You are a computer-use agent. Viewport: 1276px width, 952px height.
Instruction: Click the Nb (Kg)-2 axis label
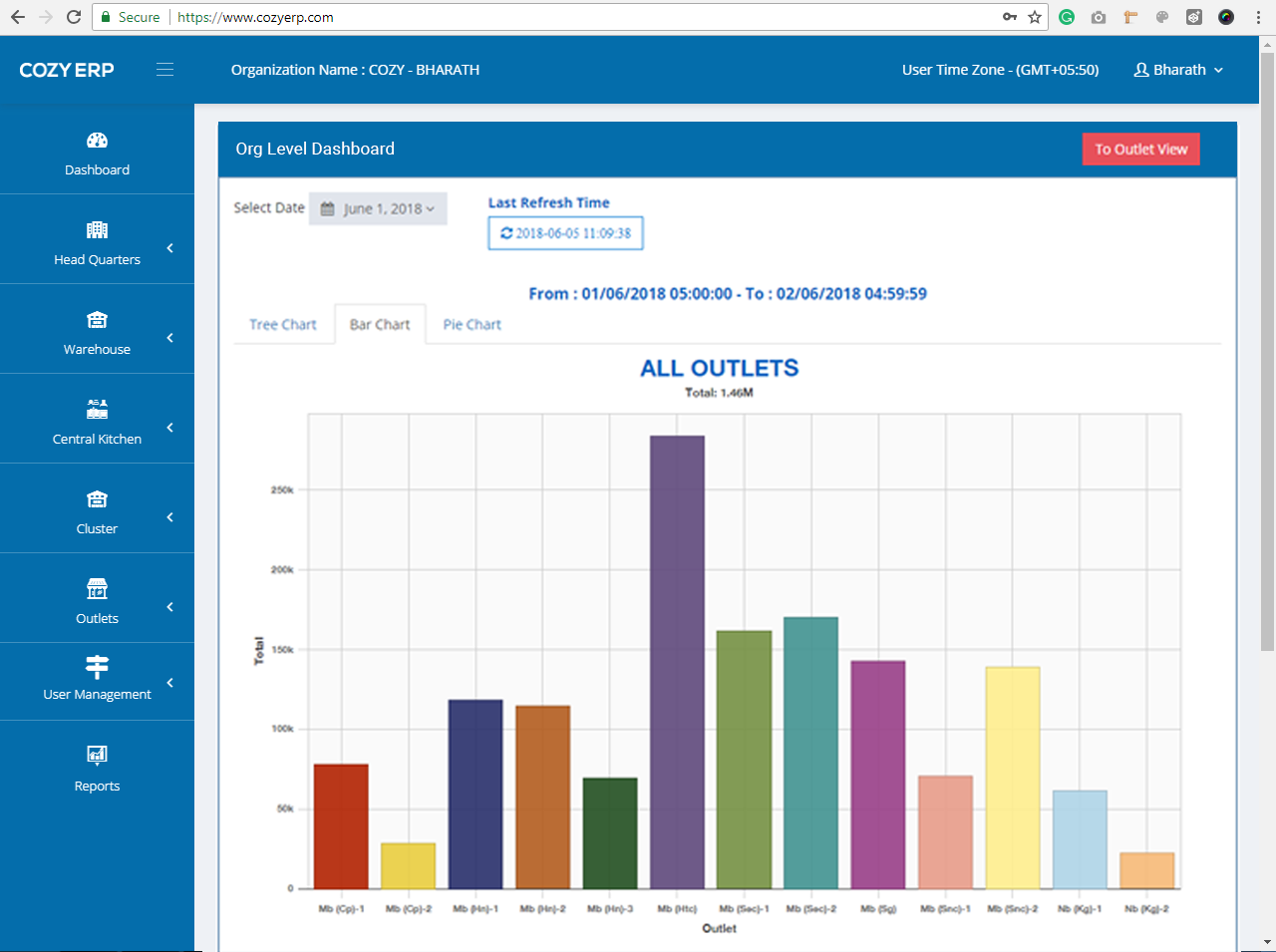(1146, 909)
